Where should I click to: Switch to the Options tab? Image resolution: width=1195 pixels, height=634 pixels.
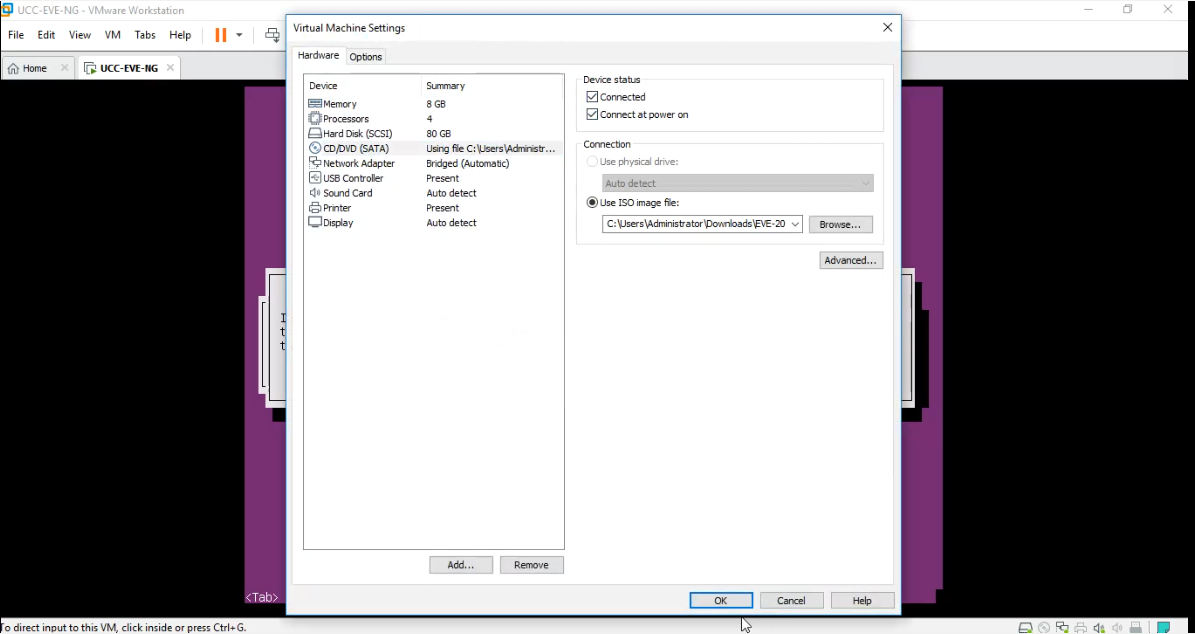[366, 57]
